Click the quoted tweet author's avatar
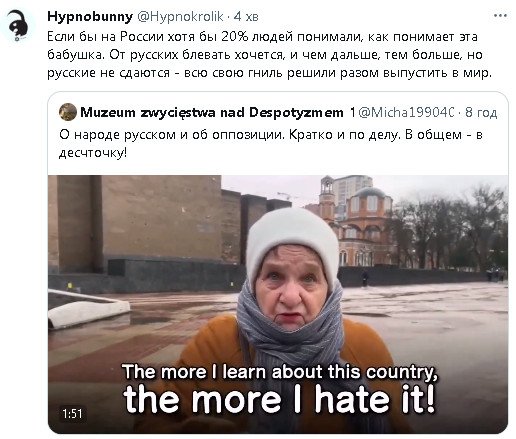Viewport: 516px width, 439px height. 68,112
